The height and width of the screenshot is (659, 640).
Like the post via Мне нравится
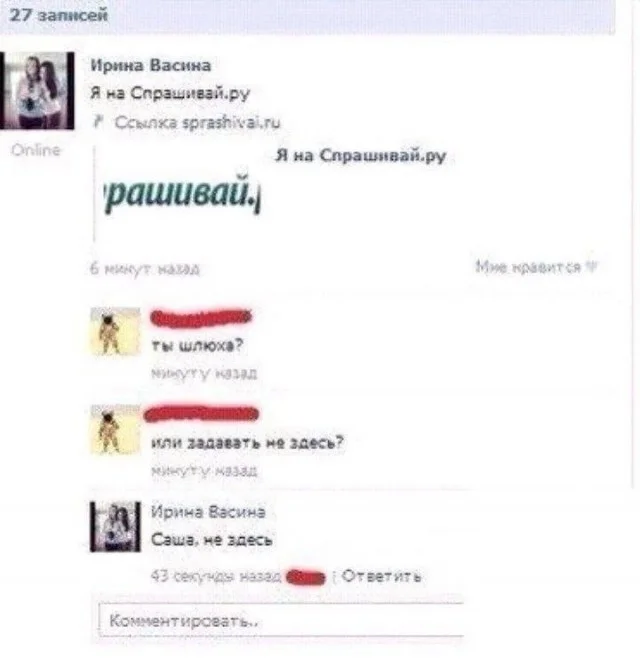(528, 266)
